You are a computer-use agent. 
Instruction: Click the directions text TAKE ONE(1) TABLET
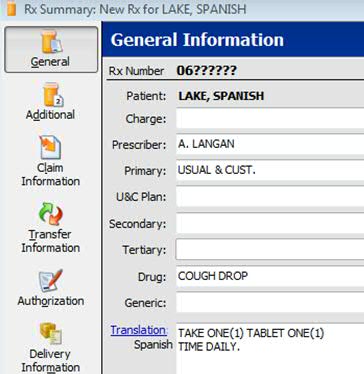tap(231, 333)
